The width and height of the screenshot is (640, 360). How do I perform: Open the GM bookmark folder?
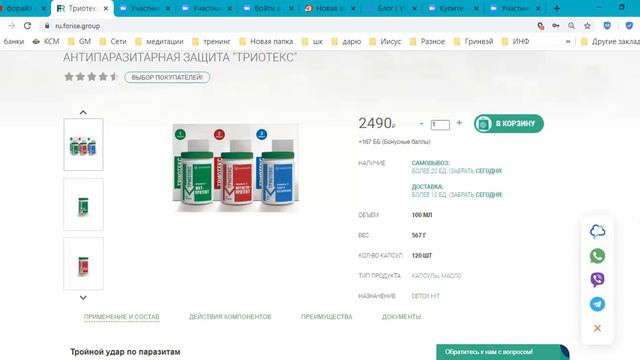coord(80,41)
